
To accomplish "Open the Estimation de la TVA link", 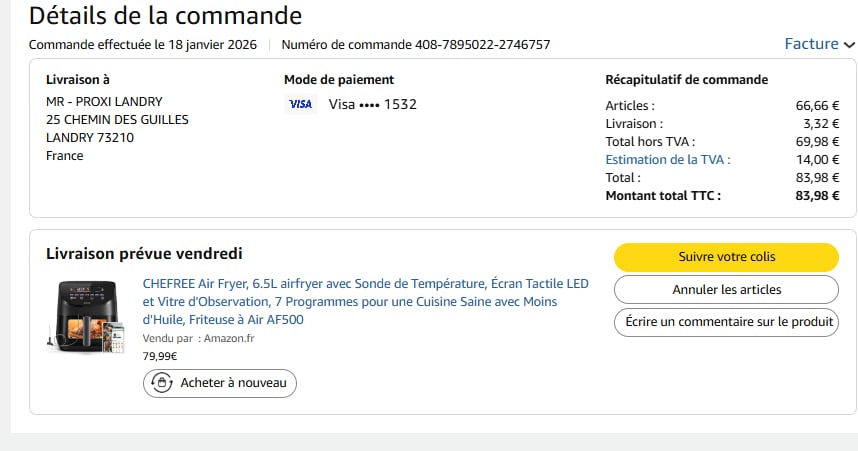I will 667,160.
